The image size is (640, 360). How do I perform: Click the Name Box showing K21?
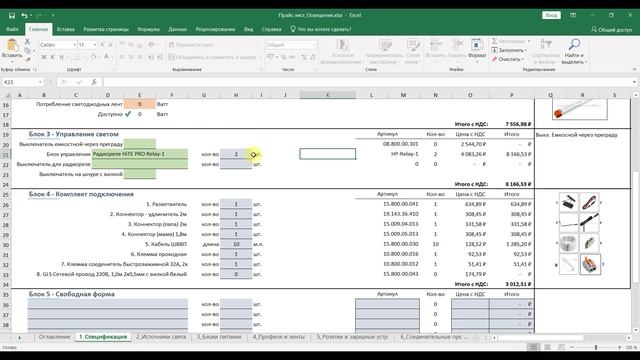[x=20, y=82]
